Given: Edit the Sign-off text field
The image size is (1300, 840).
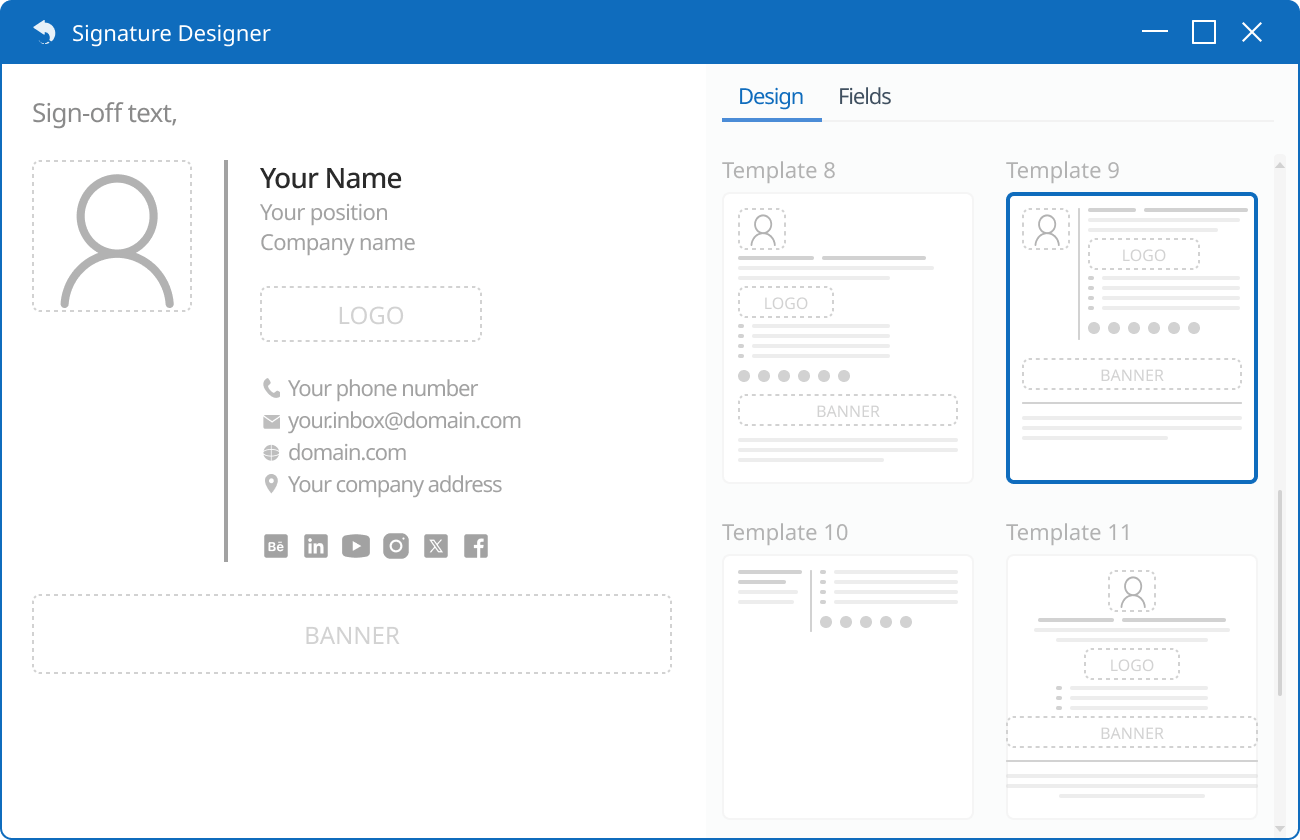Looking at the screenshot, I should 105,113.
